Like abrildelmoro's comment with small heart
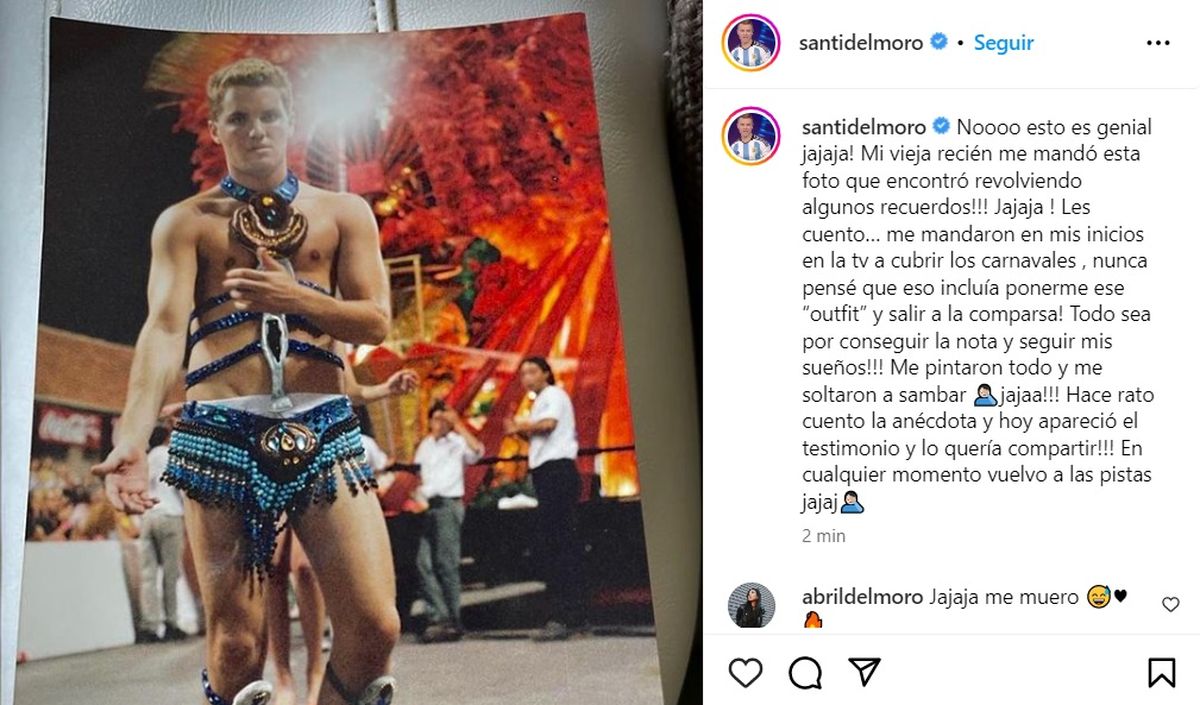 1170,604
